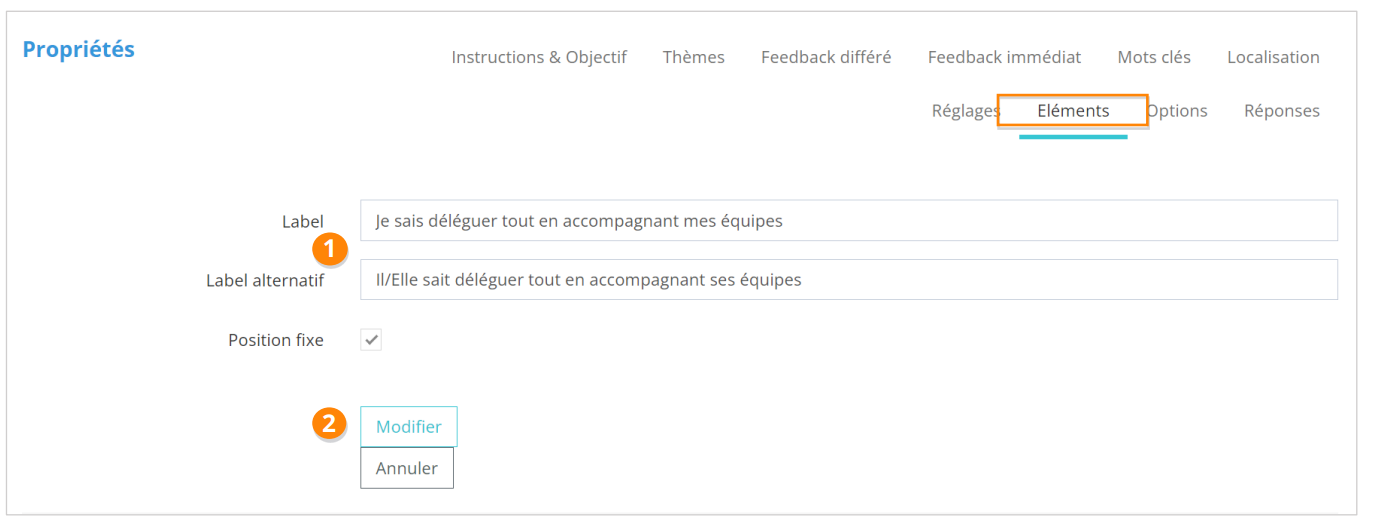1373x521 pixels.
Task: Uncheck the Position fixe checkbox
Action: tap(371, 340)
